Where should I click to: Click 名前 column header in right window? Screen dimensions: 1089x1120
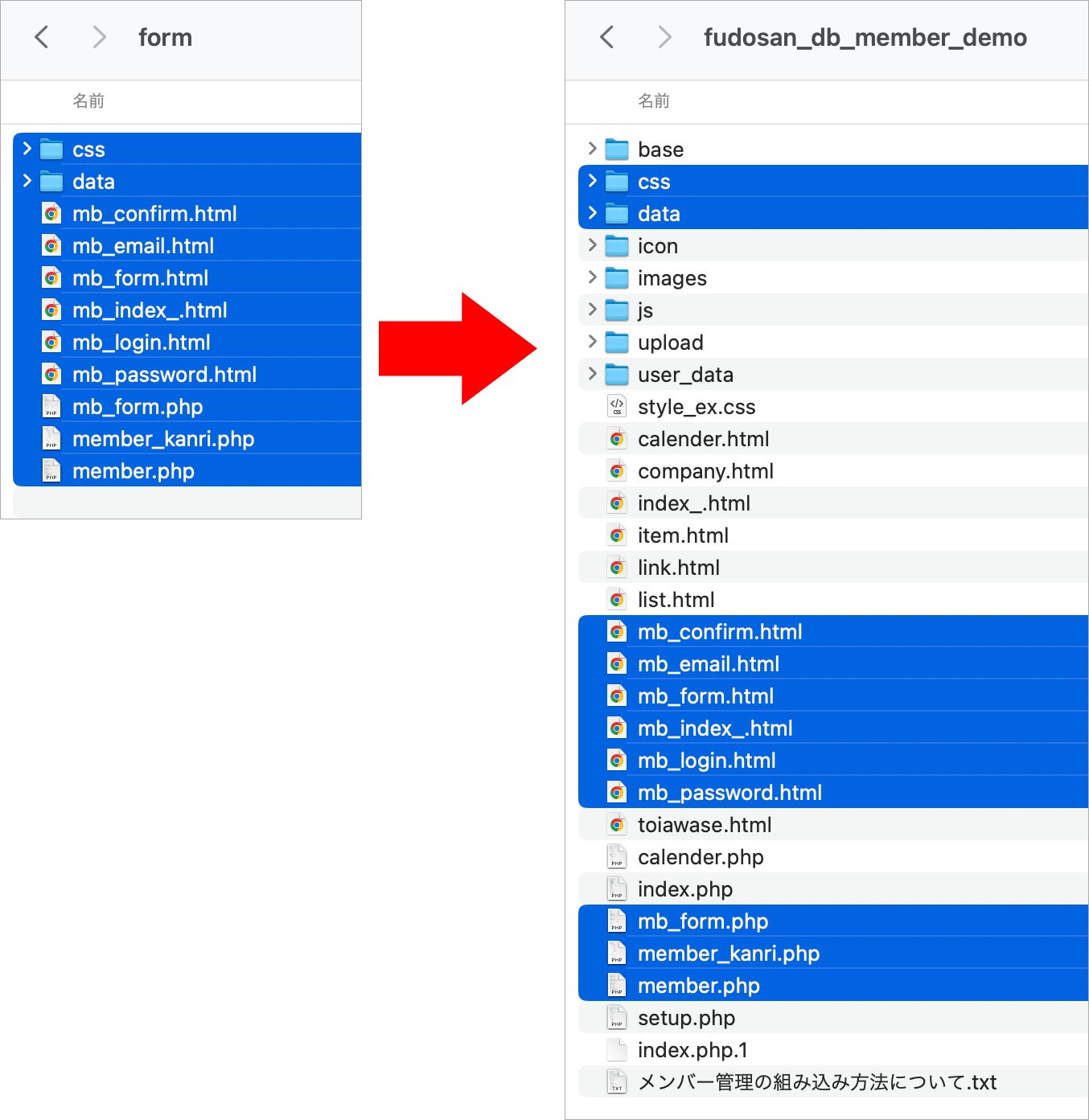coord(654,101)
